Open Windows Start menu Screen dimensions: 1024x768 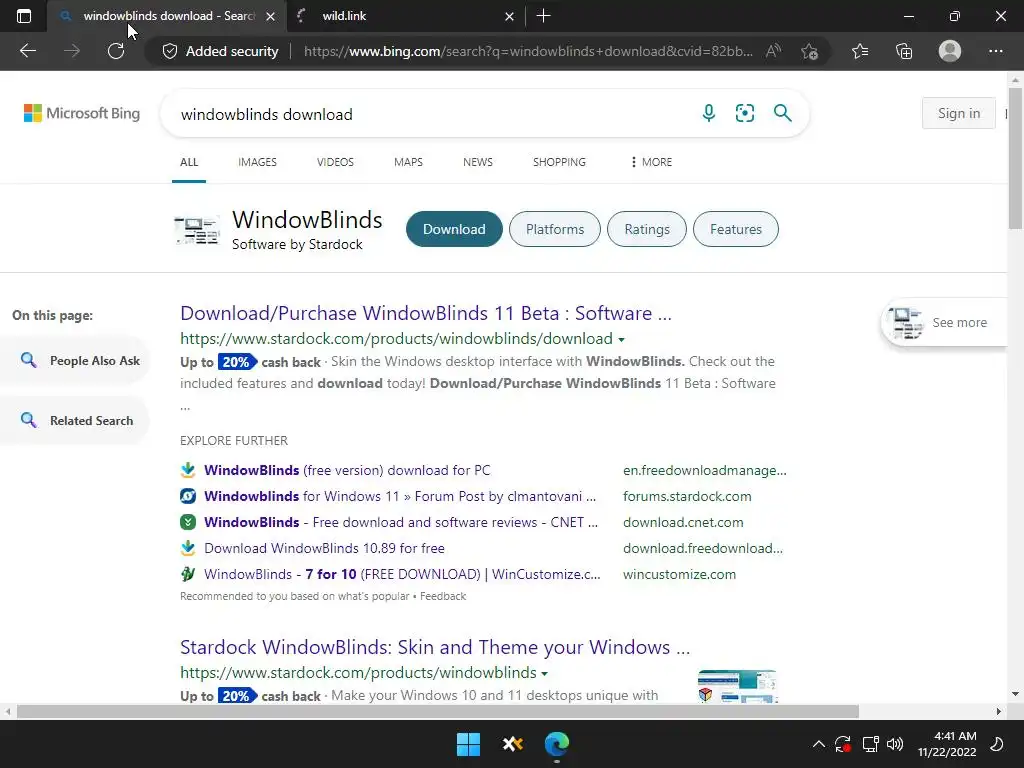(468, 744)
